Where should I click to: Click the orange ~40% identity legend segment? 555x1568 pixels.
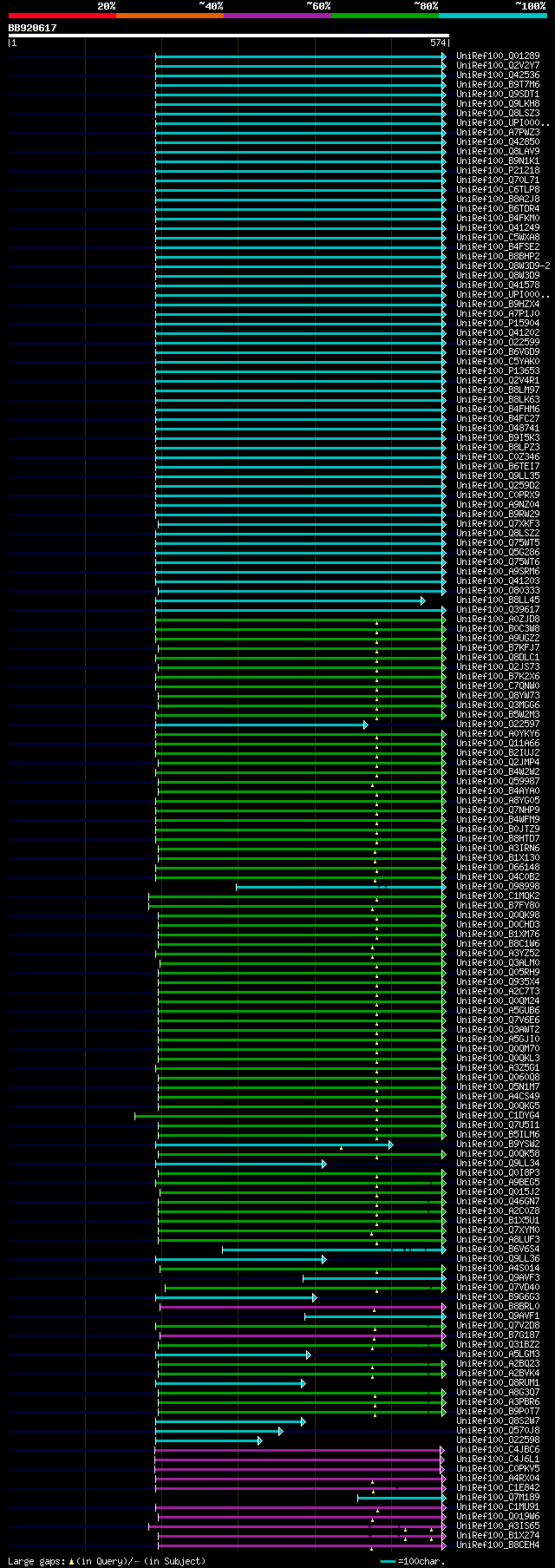pyautogui.click(x=169, y=16)
